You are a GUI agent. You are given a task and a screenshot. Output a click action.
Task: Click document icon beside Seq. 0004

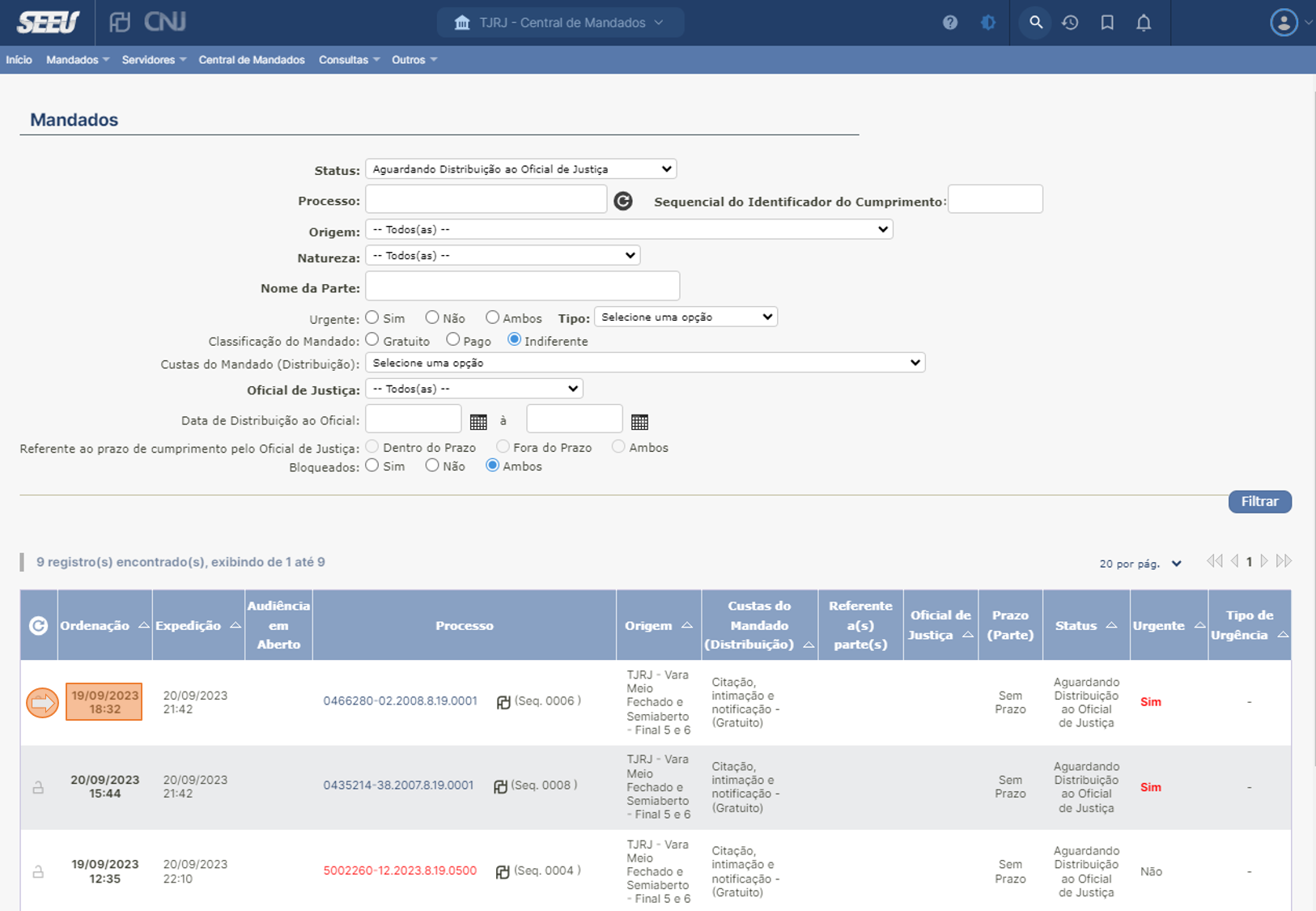503,871
